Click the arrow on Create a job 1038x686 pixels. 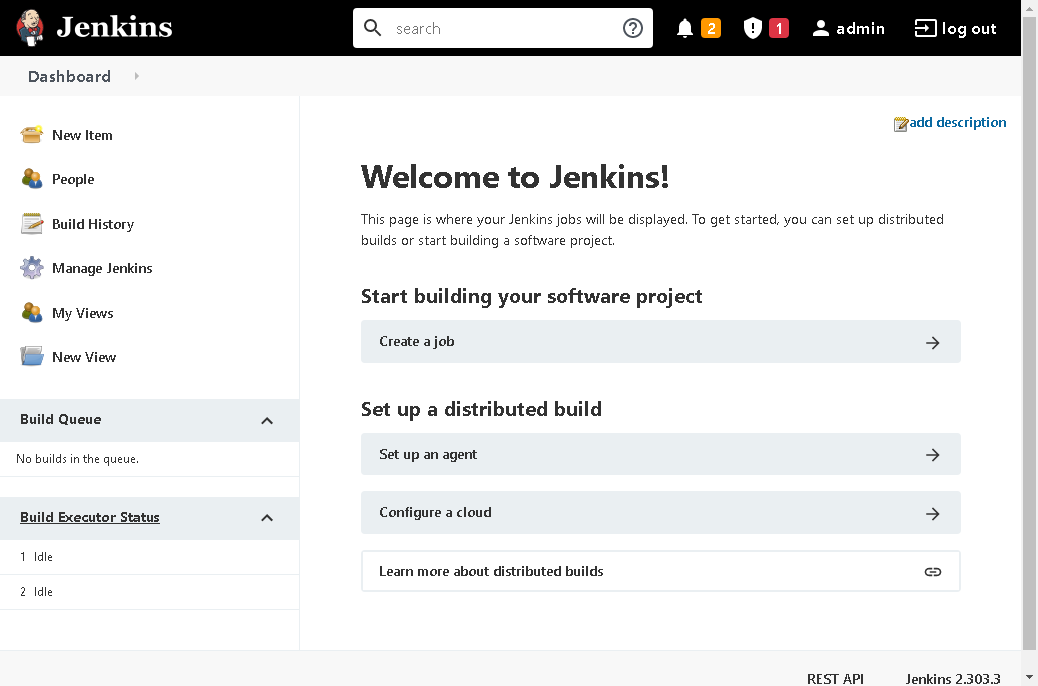(933, 342)
